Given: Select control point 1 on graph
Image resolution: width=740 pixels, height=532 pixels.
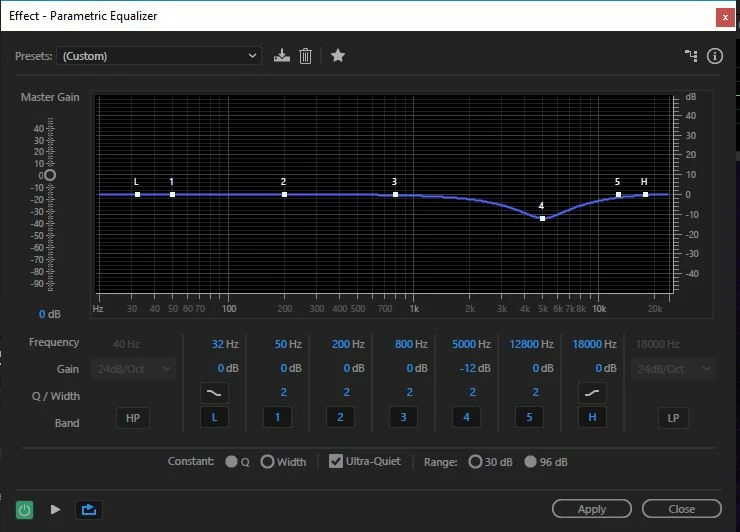Looking at the screenshot, I should click(172, 194).
